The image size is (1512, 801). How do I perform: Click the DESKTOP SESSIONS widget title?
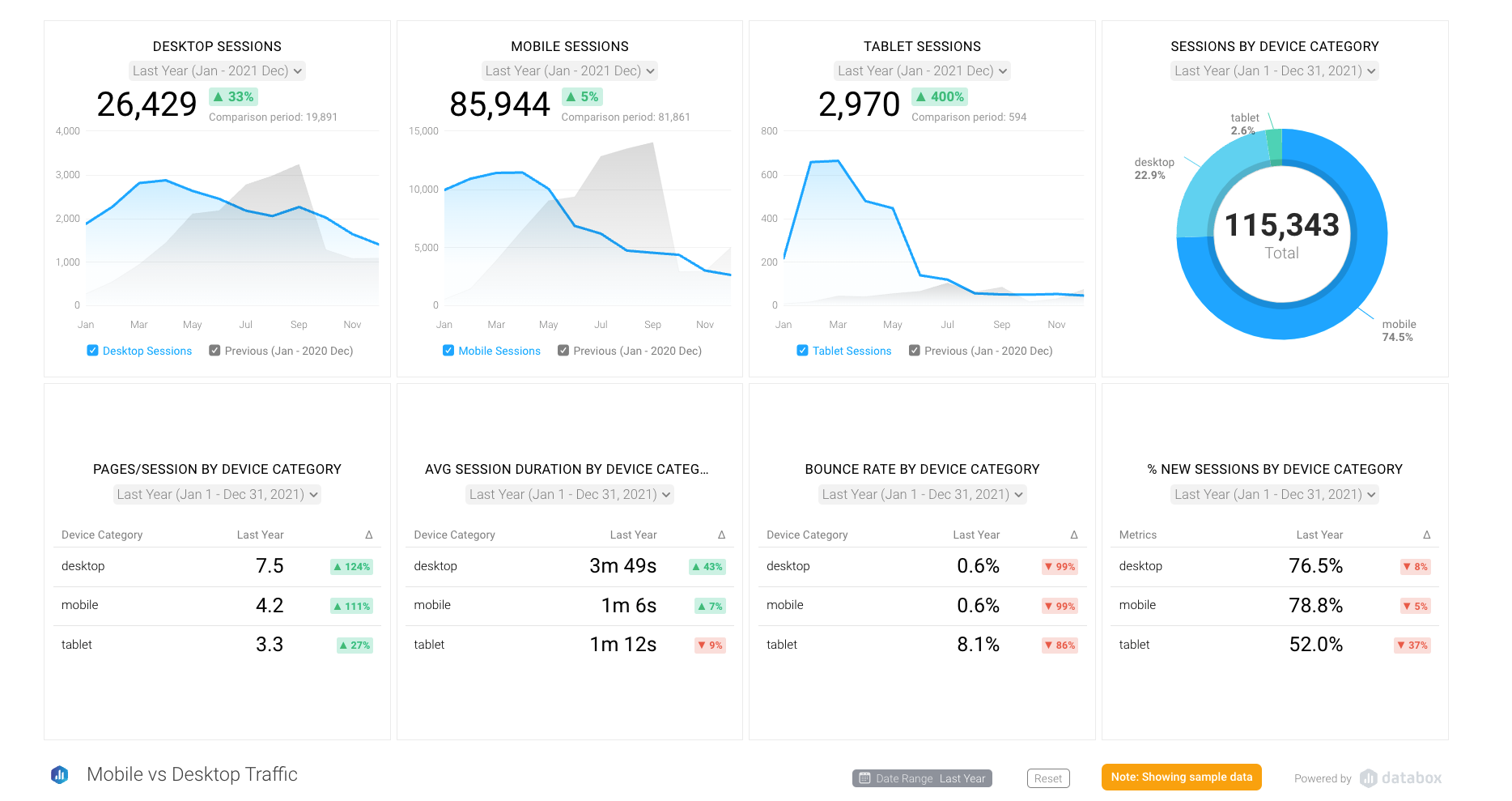click(217, 47)
